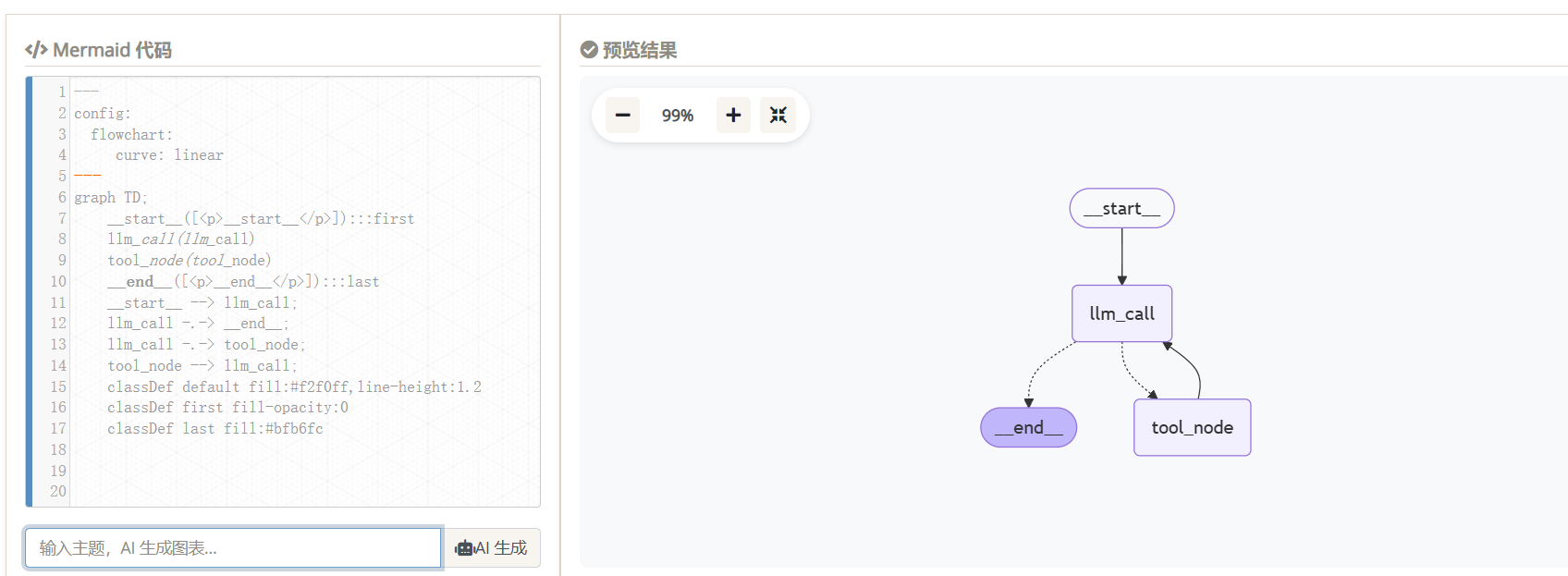Select the tool_node box in preview
Viewport: 1568px width, 576px height.
tap(1193, 427)
